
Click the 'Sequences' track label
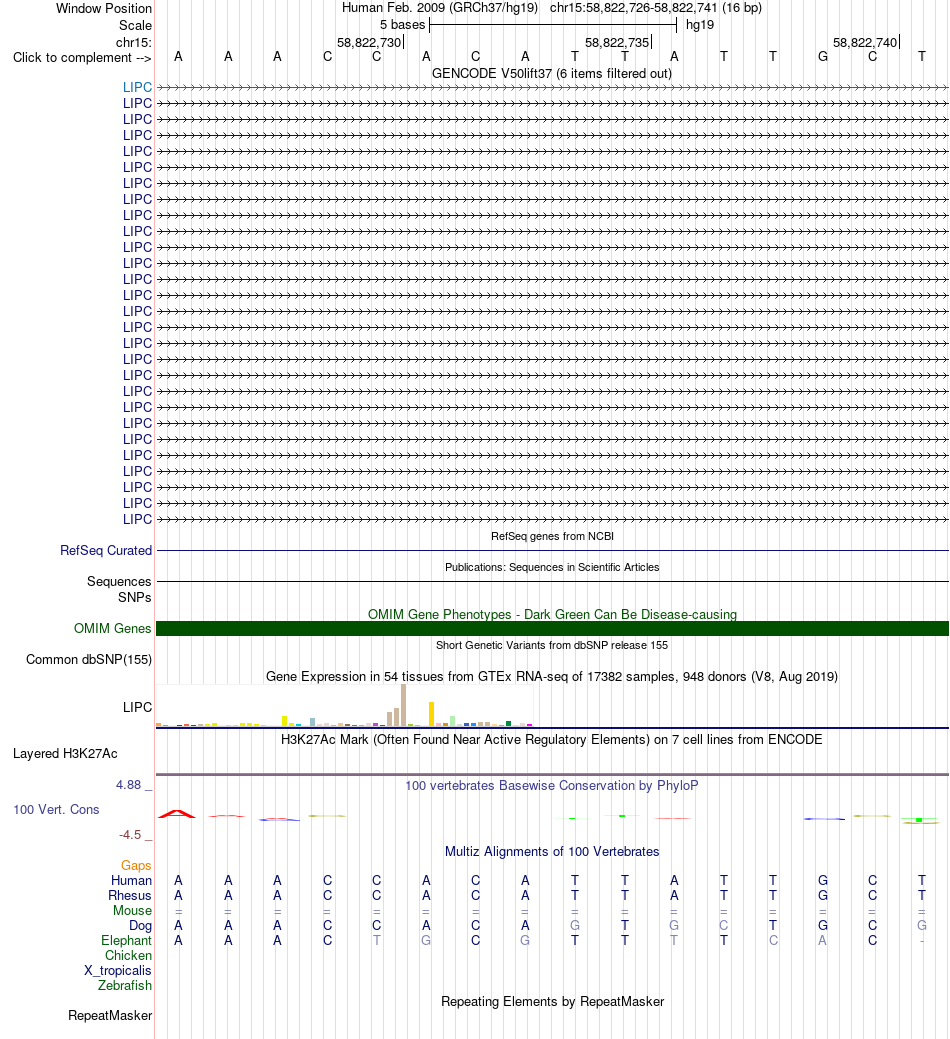(119, 581)
